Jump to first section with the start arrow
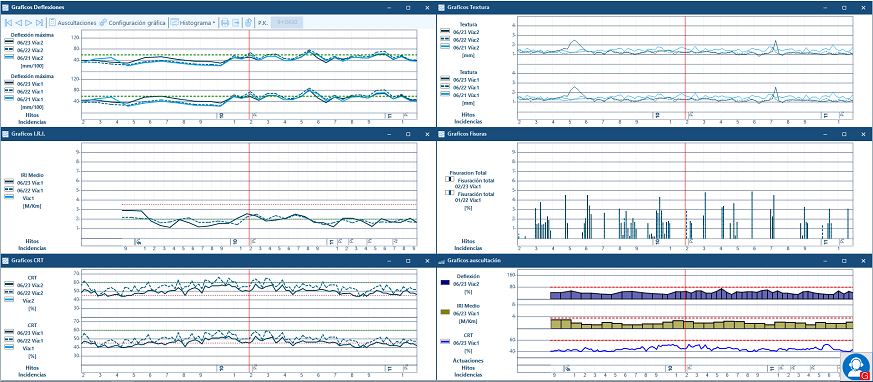Screen dimensions: 873x382 [x=8, y=23]
